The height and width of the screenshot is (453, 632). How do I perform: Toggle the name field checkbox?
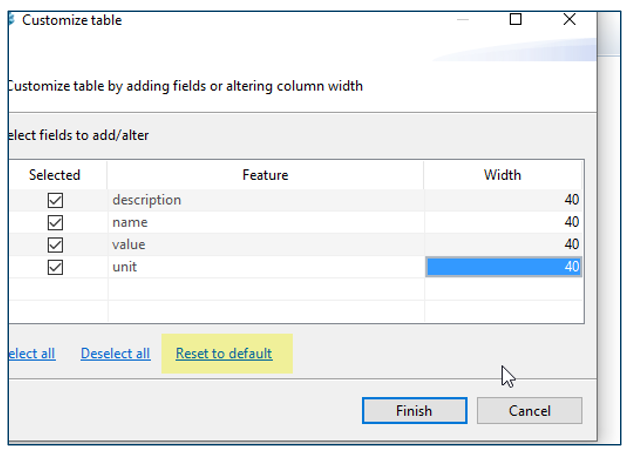coord(55,222)
